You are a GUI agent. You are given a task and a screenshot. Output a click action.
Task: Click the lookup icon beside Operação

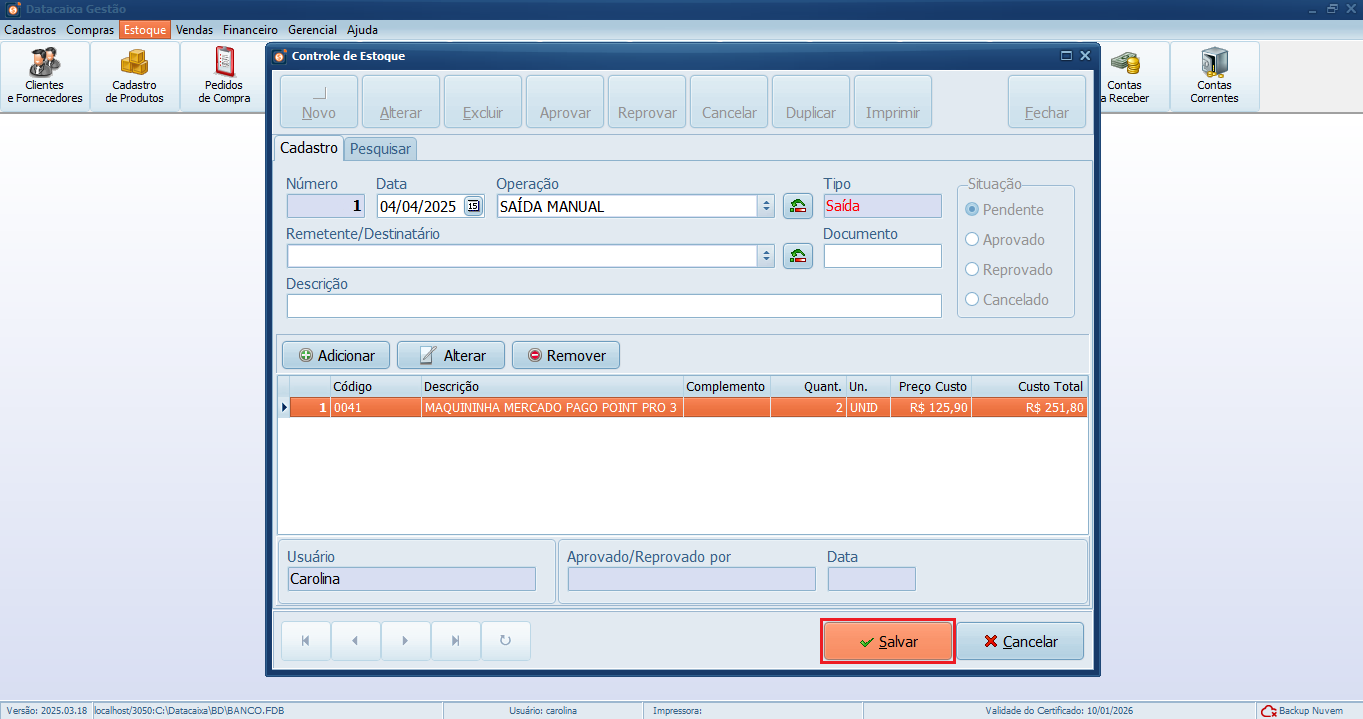(x=797, y=205)
